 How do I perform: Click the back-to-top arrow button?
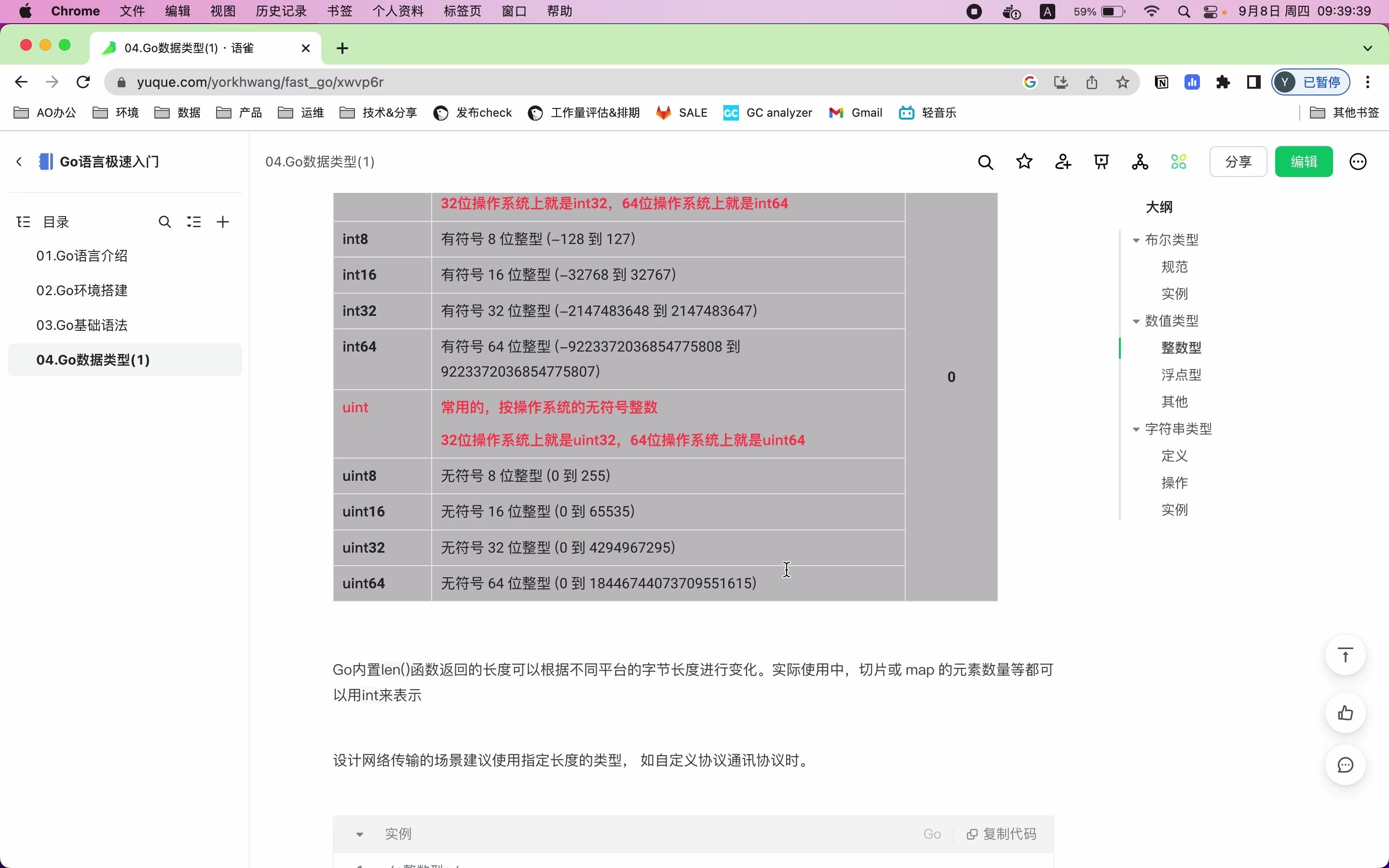coord(1345,655)
